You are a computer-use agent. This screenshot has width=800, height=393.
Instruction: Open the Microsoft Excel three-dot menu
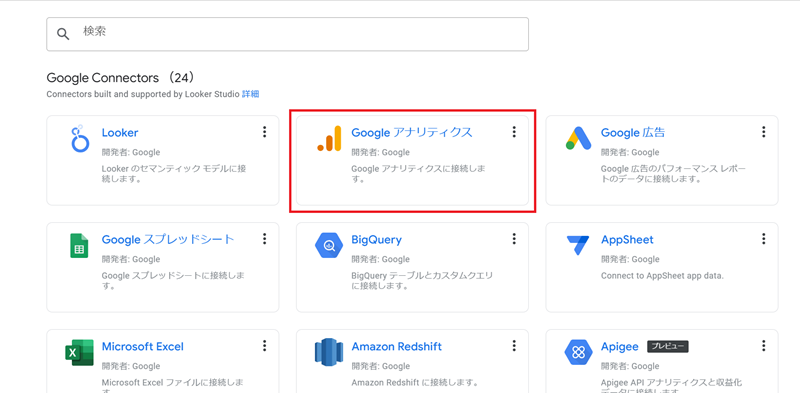[264, 346]
